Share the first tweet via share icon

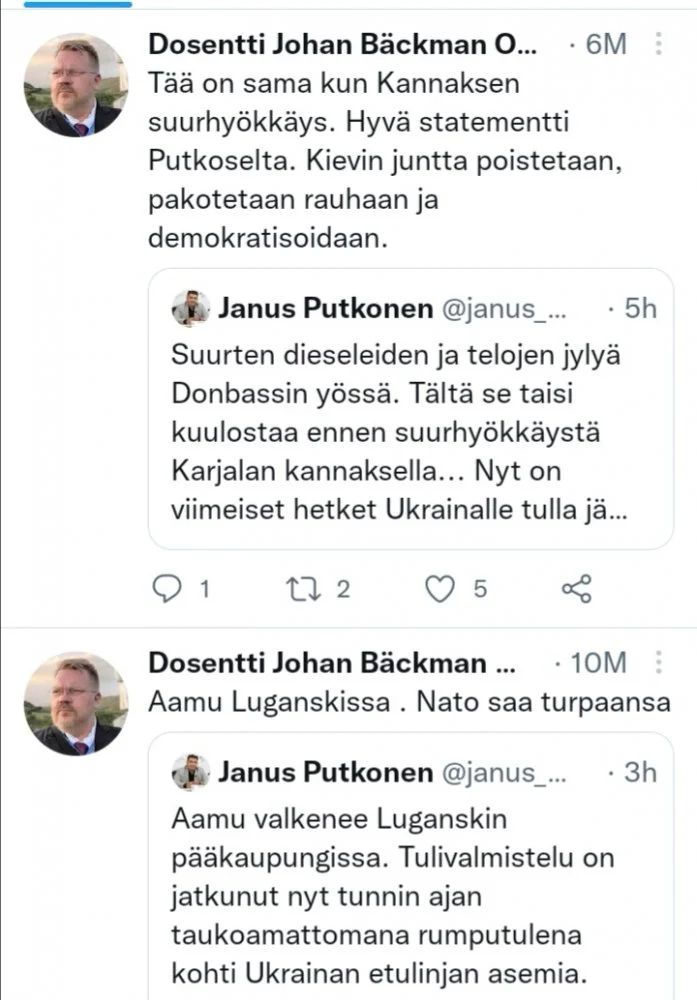pos(577,589)
